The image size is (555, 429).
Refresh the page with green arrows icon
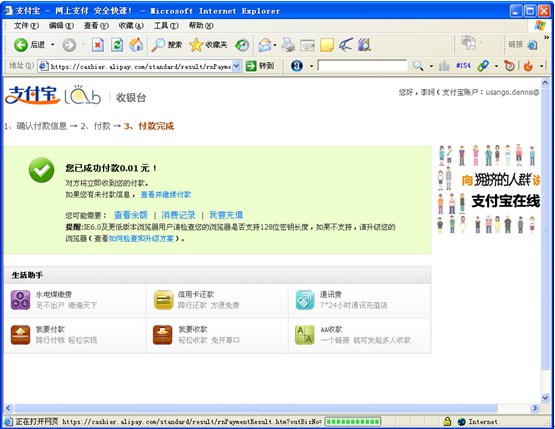click(117, 45)
